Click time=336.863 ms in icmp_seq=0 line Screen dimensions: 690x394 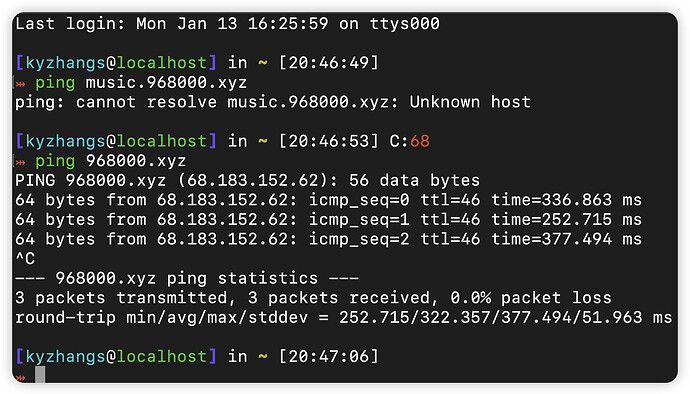566,200
